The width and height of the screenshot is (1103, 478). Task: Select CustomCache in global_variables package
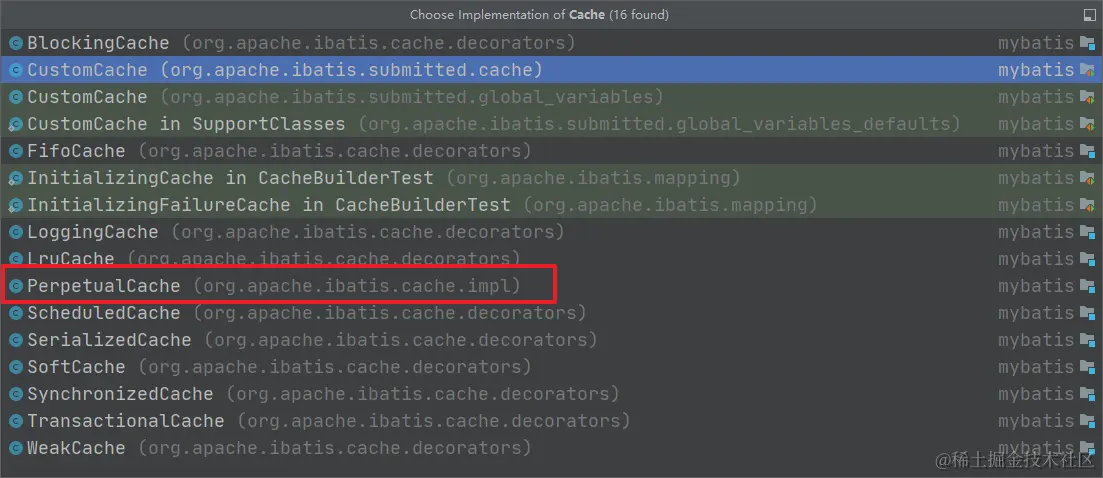[87, 97]
